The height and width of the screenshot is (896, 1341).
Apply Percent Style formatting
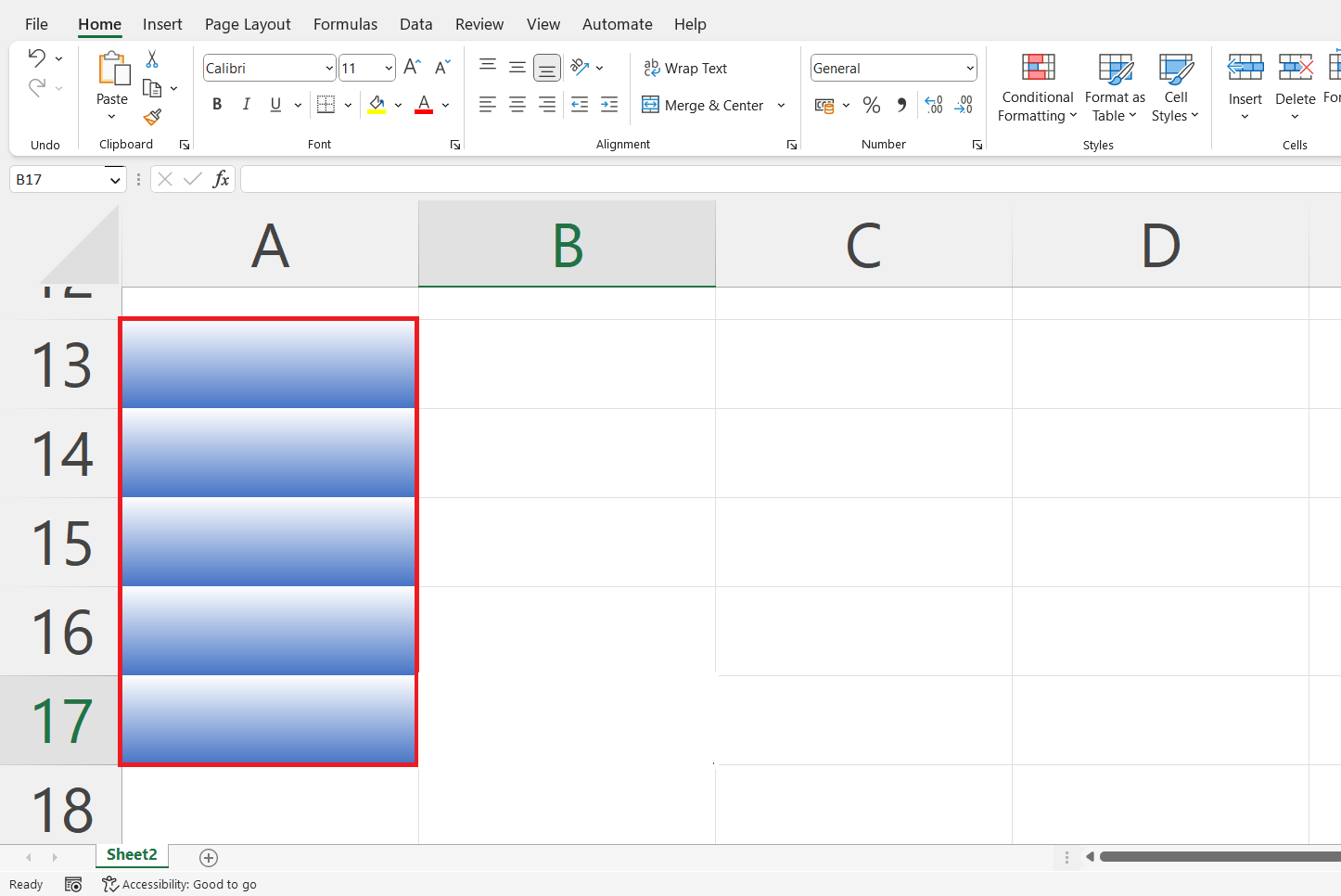pyautogui.click(x=871, y=105)
